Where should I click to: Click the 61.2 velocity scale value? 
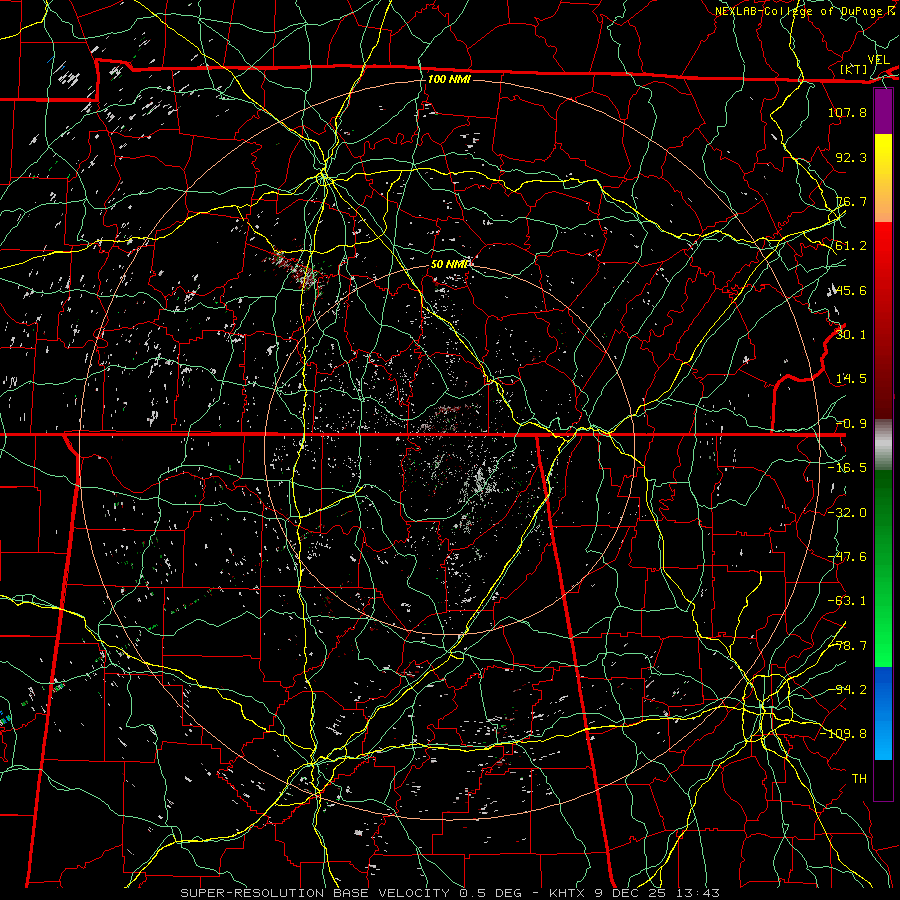[x=851, y=246]
